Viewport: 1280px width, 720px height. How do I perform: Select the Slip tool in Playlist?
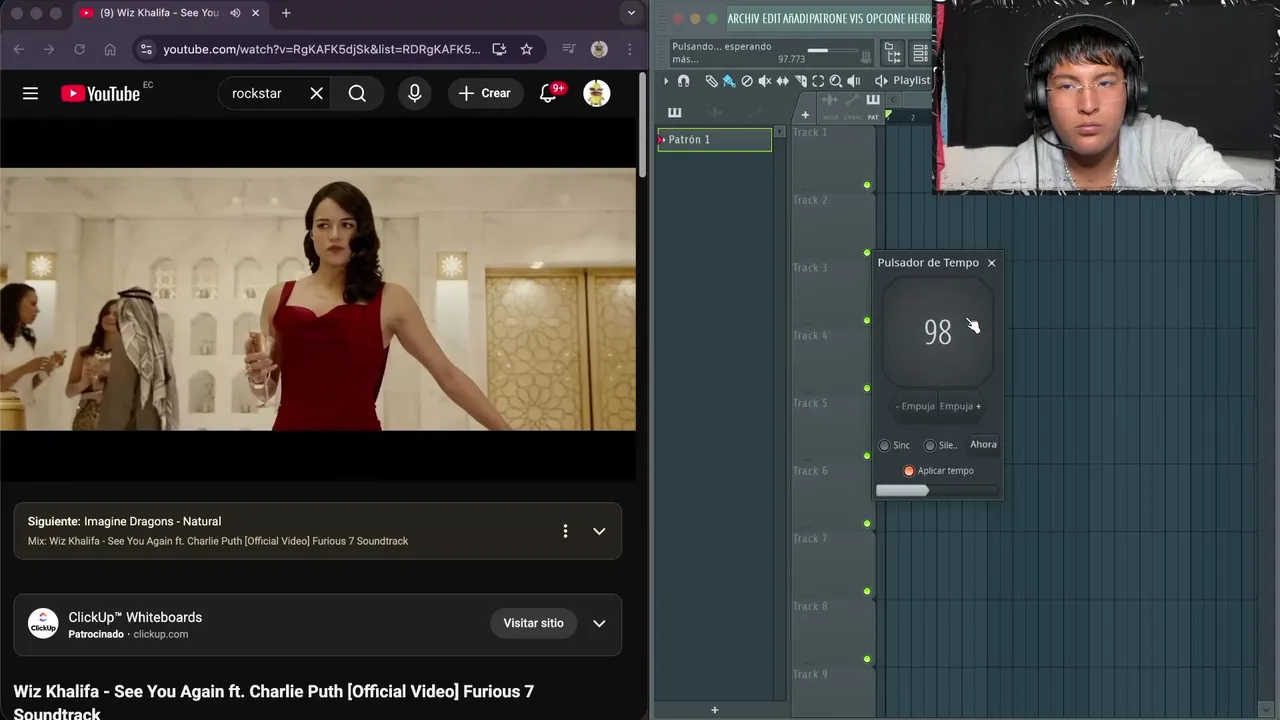click(x=783, y=81)
